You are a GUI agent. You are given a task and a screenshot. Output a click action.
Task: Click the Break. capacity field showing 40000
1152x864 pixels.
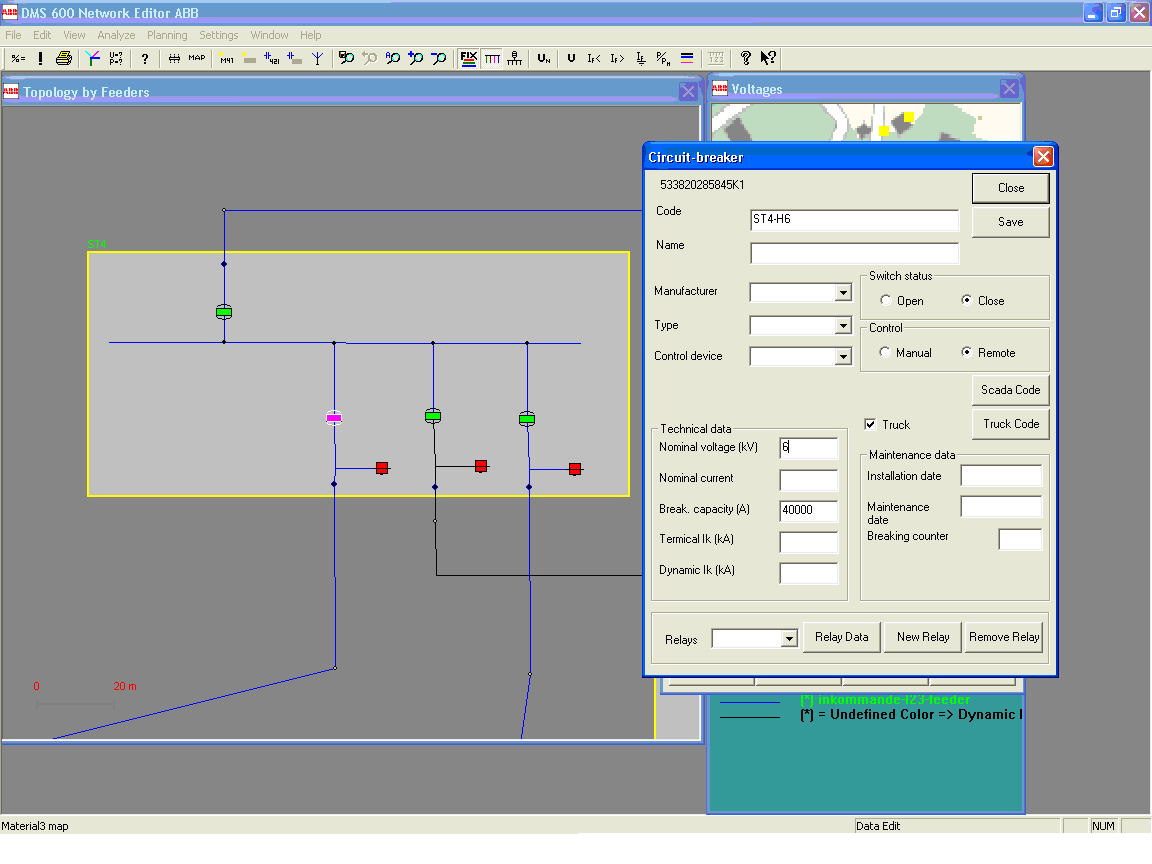[808, 510]
